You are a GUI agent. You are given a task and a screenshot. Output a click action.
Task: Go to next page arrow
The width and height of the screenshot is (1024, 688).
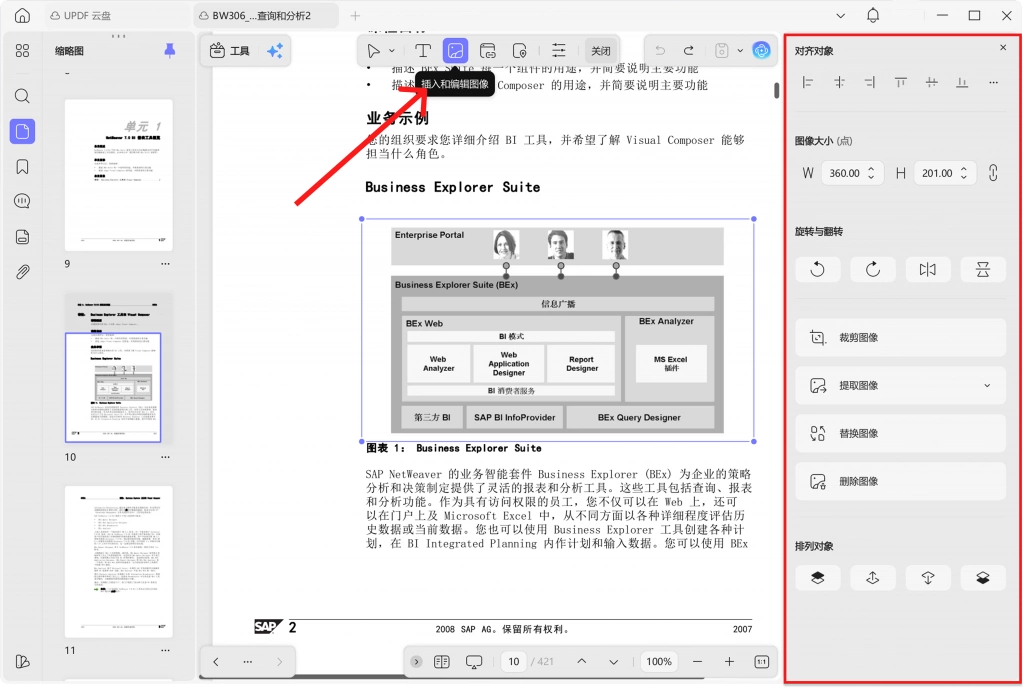click(x=614, y=662)
